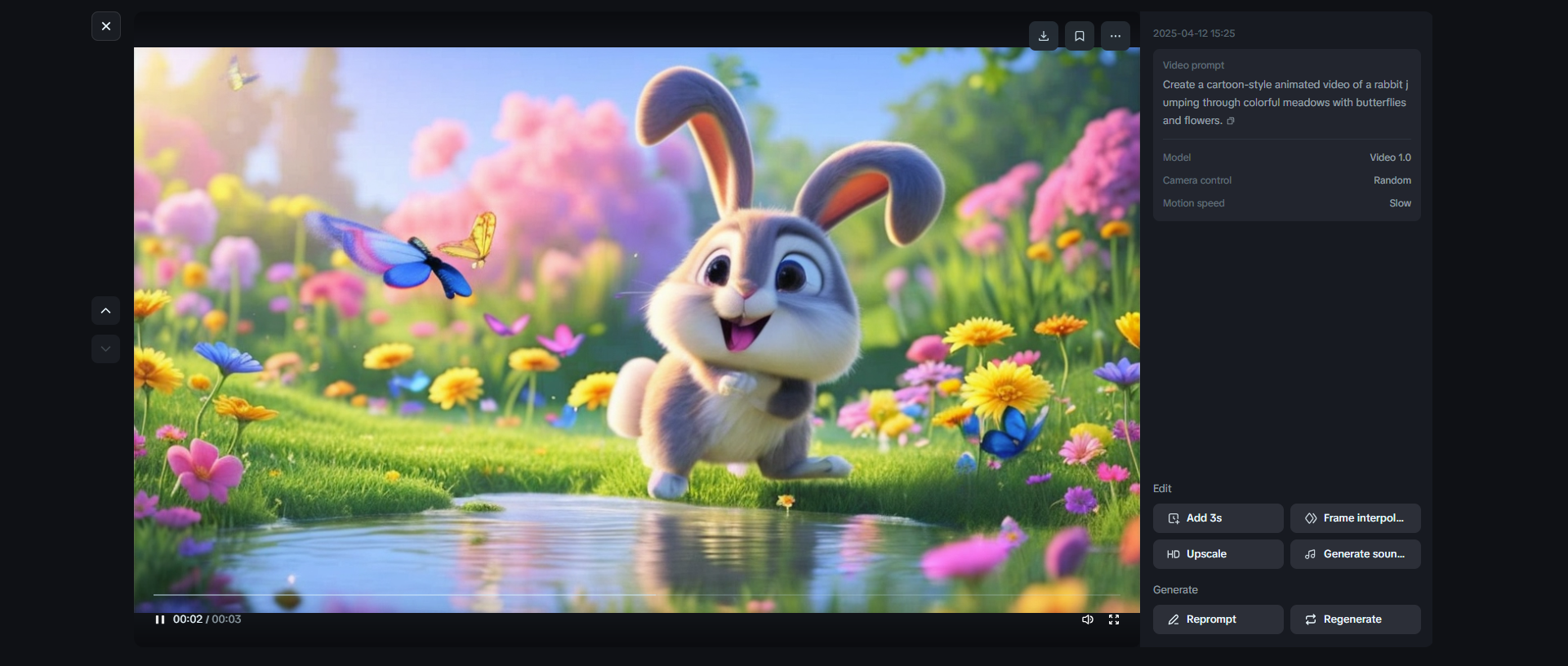
Task: Close the video preview with the X button
Action: [x=106, y=26]
